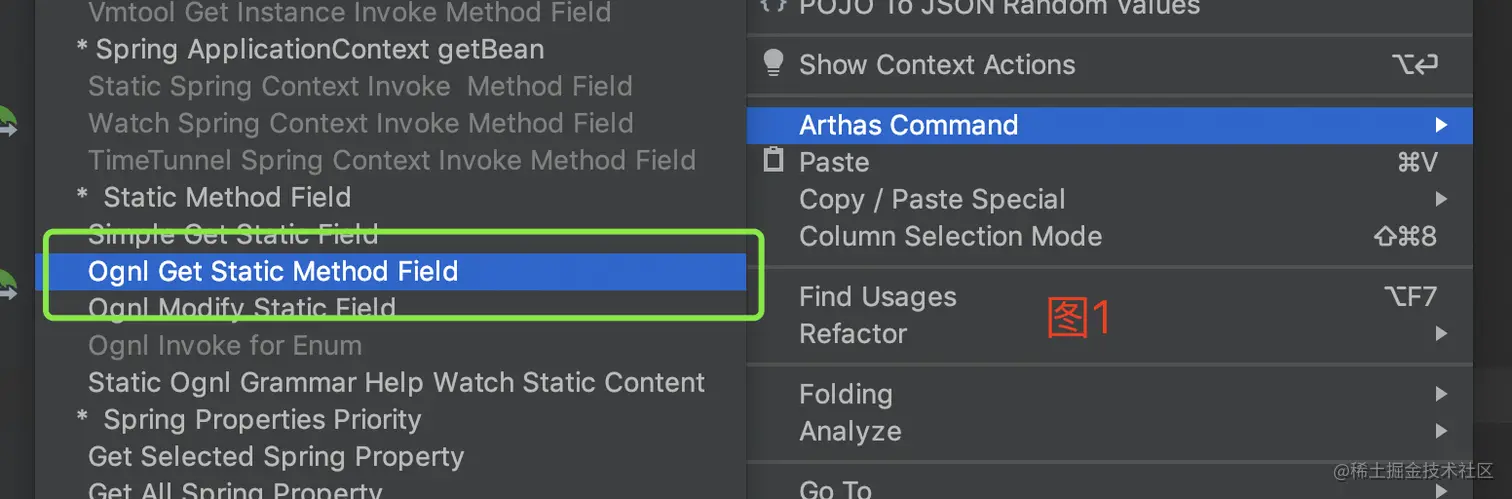Select Column Selection Mode
The width and height of the screenshot is (1512, 499).
click(x=950, y=236)
